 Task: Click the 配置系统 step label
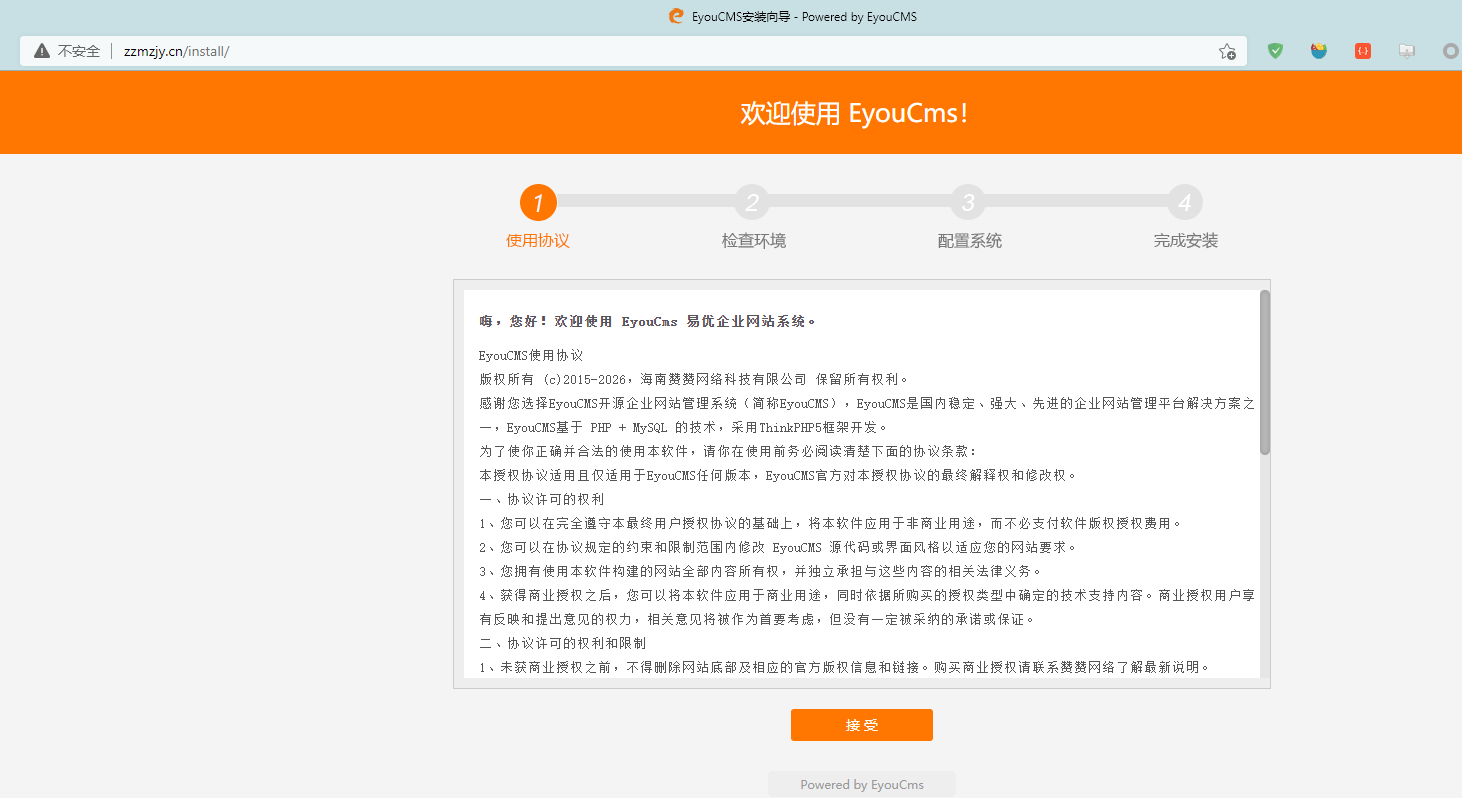tap(970, 241)
